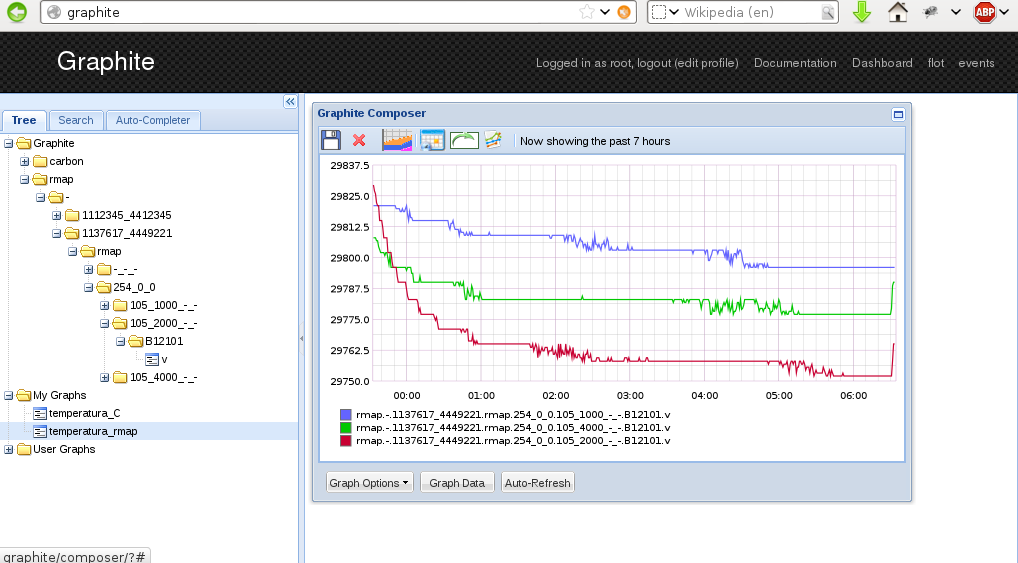Screen dimensions: 1018x563
Task: Collapse the left panel with double-arrow icon
Action: tap(290, 102)
